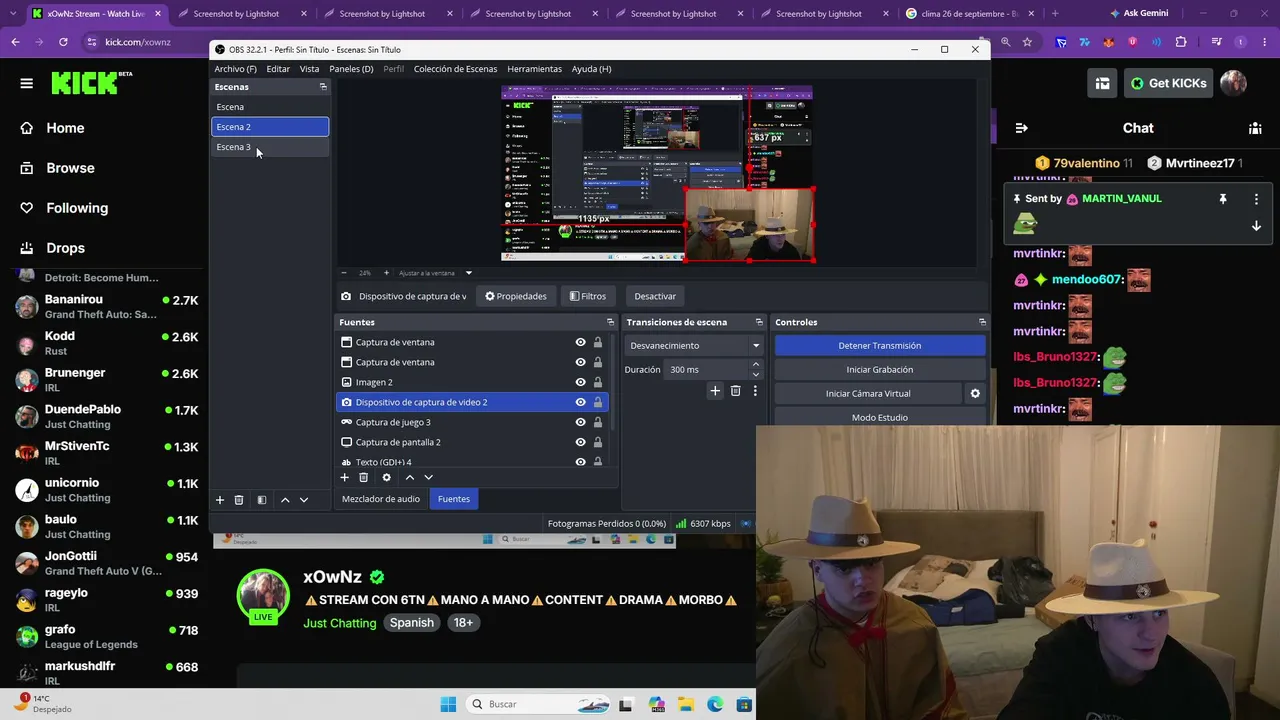Move the selected scene up in the Escenas list
This screenshot has width=1280, height=720.
point(285,500)
